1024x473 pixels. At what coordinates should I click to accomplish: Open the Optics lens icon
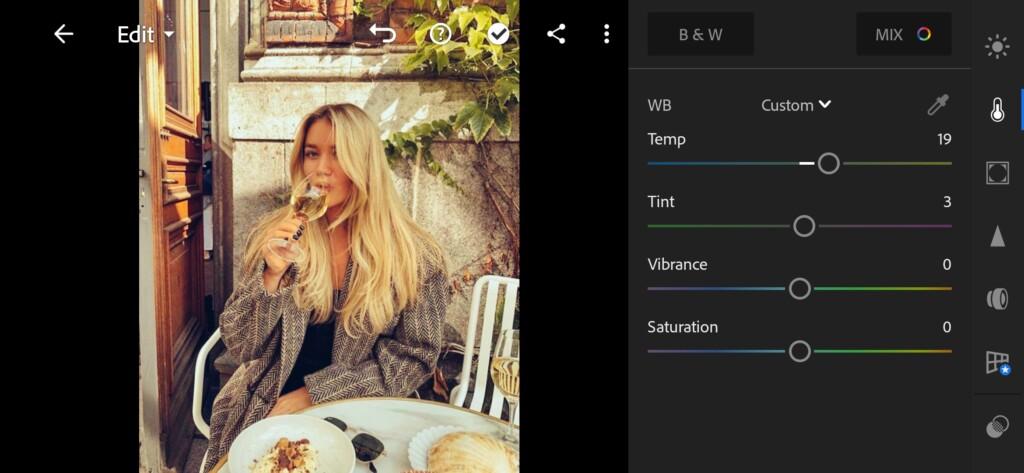click(x=997, y=299)
